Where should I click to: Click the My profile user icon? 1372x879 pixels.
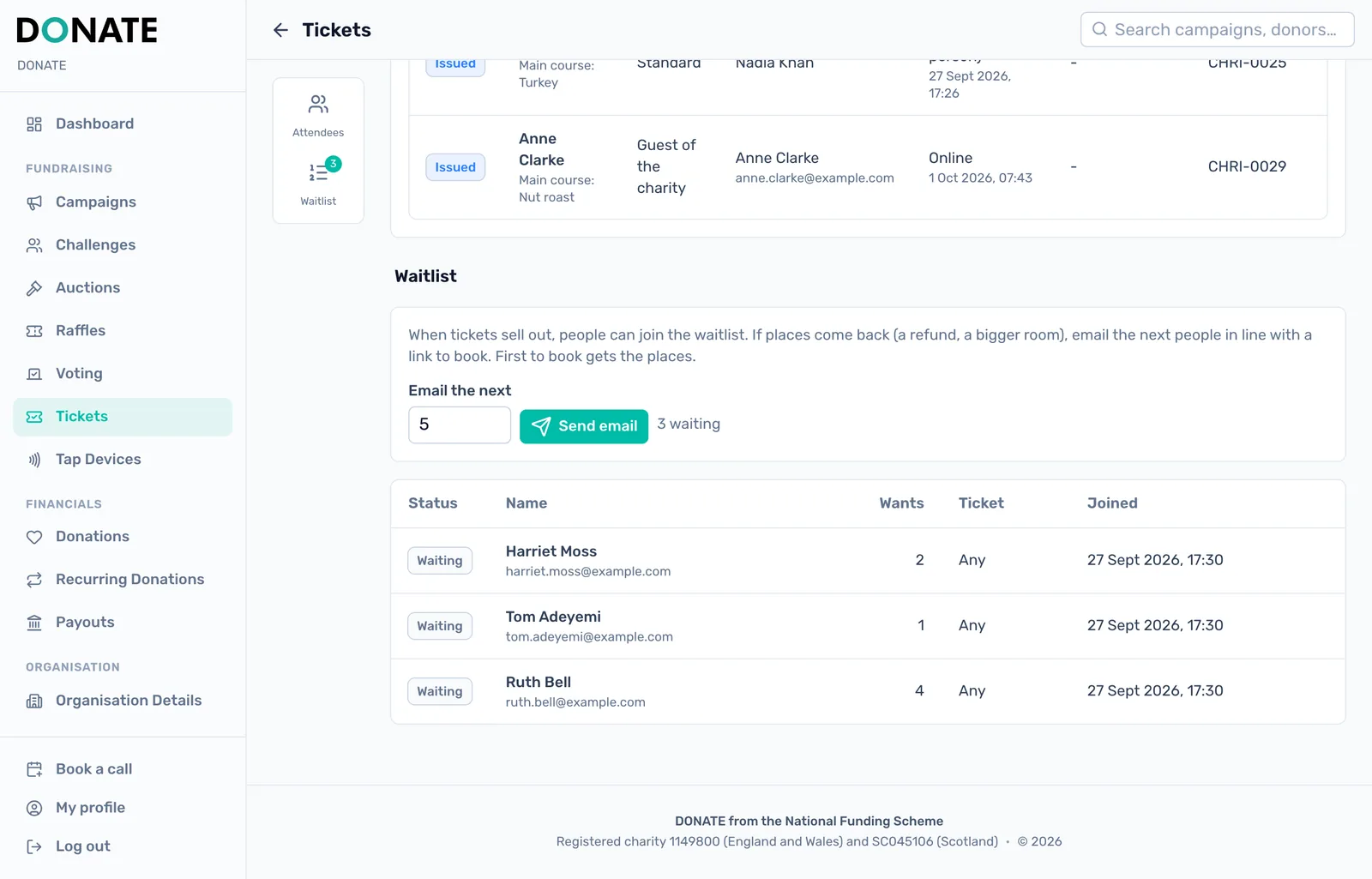34,808
